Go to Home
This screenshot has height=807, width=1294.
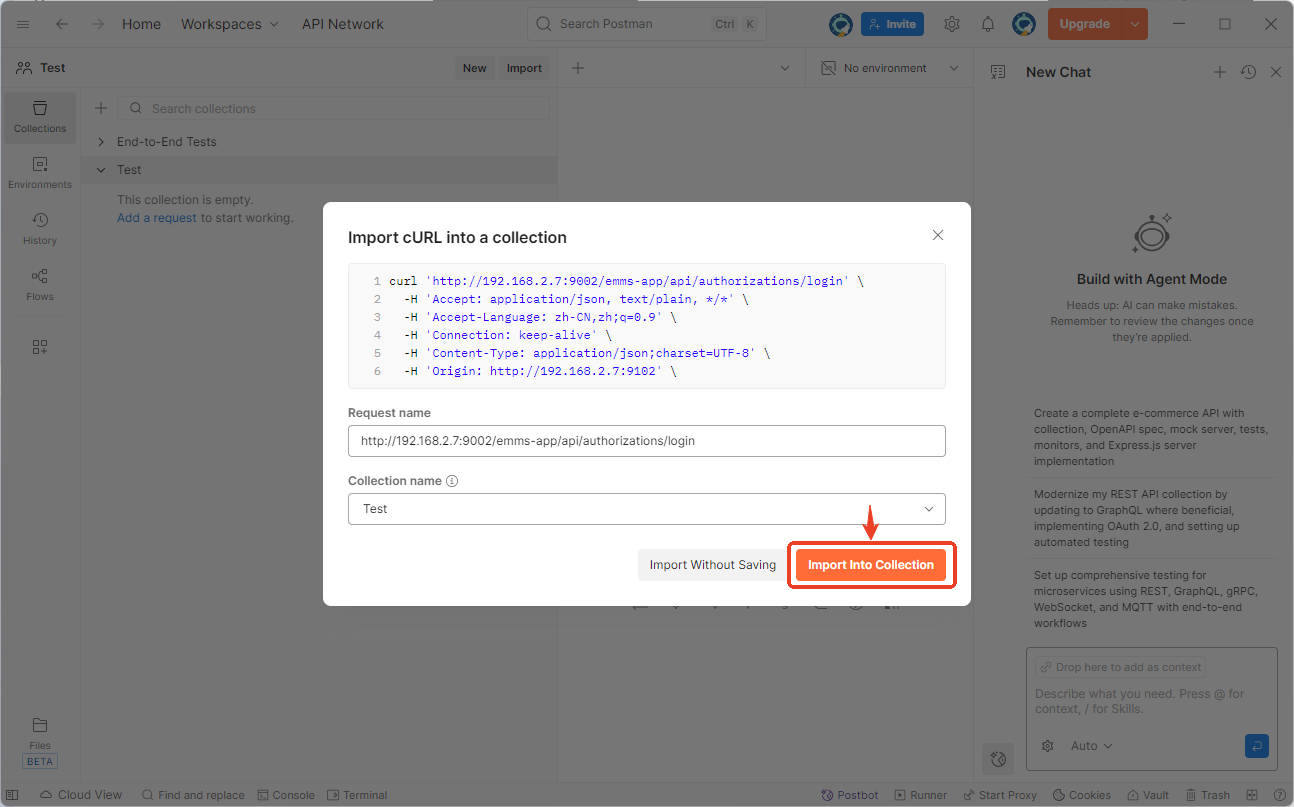coord(141,24)
